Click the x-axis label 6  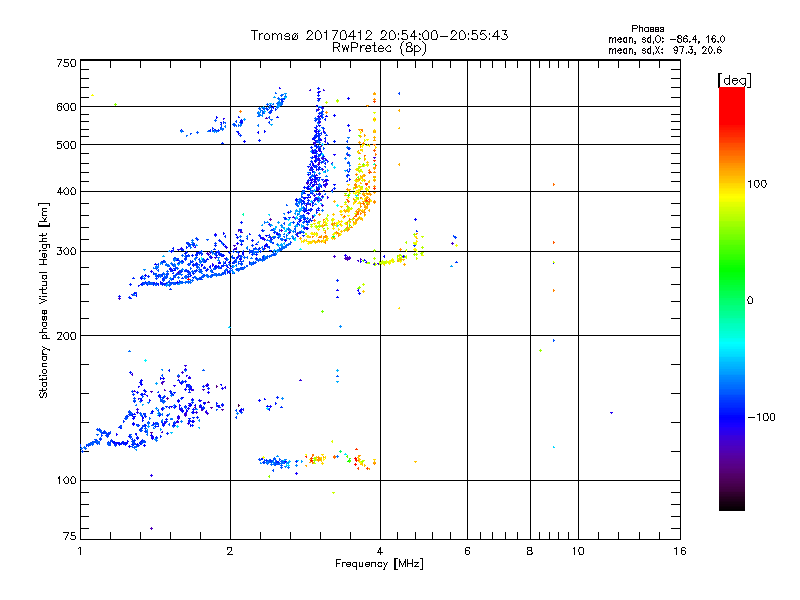coord(467,551)
